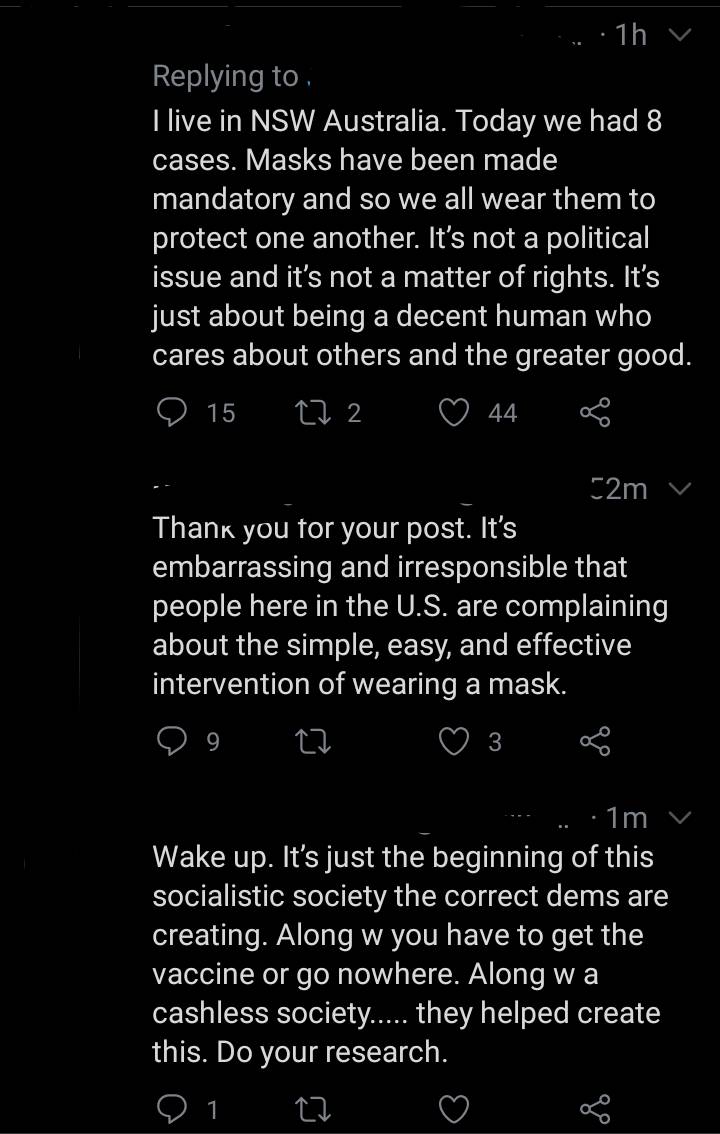This screenshot has width=720, height=1134.
Task: Open options chevron on the 1m tweet
Action: (679, 818)
